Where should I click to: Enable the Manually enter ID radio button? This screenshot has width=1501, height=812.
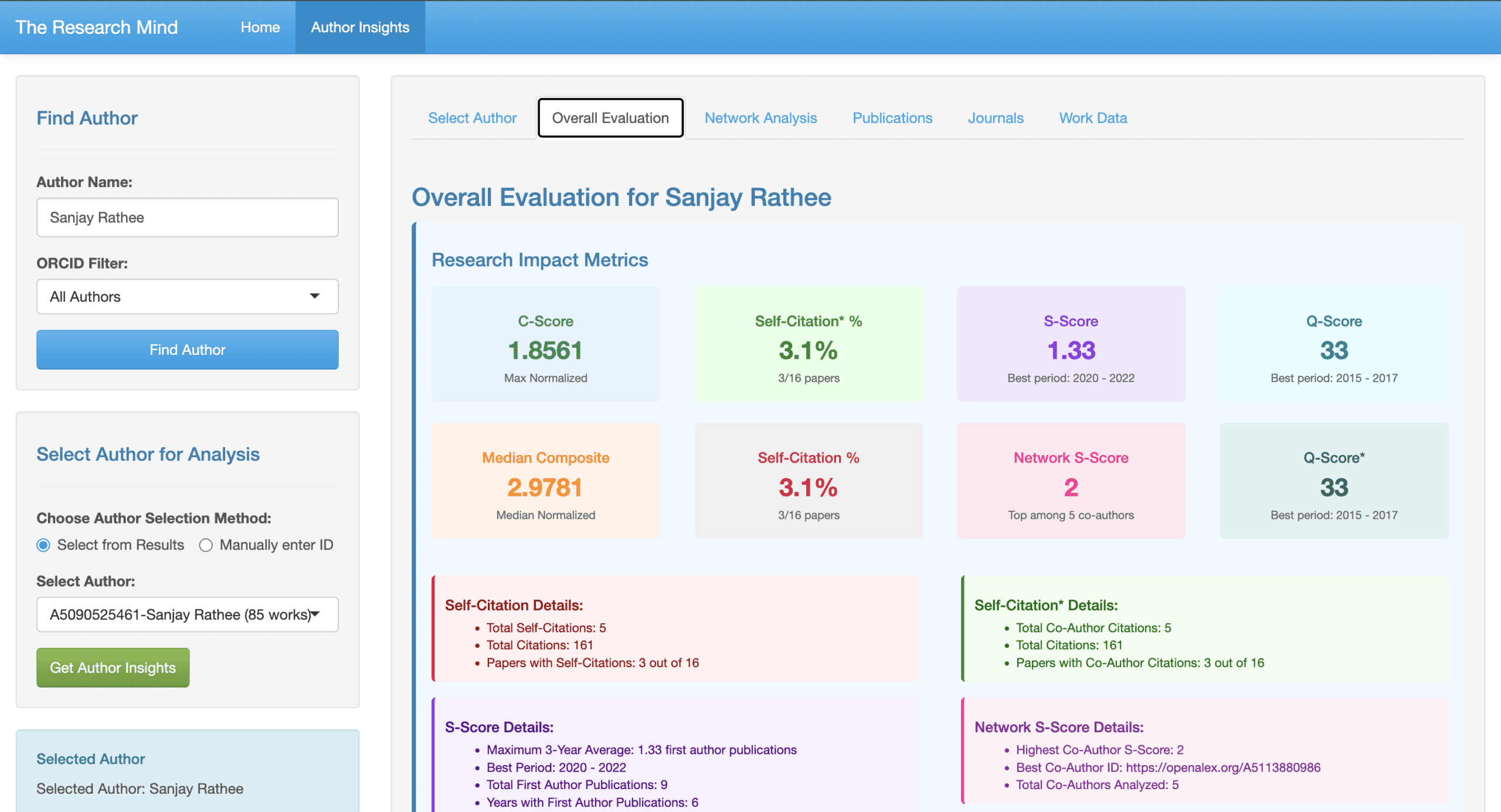tap(206, 545)
